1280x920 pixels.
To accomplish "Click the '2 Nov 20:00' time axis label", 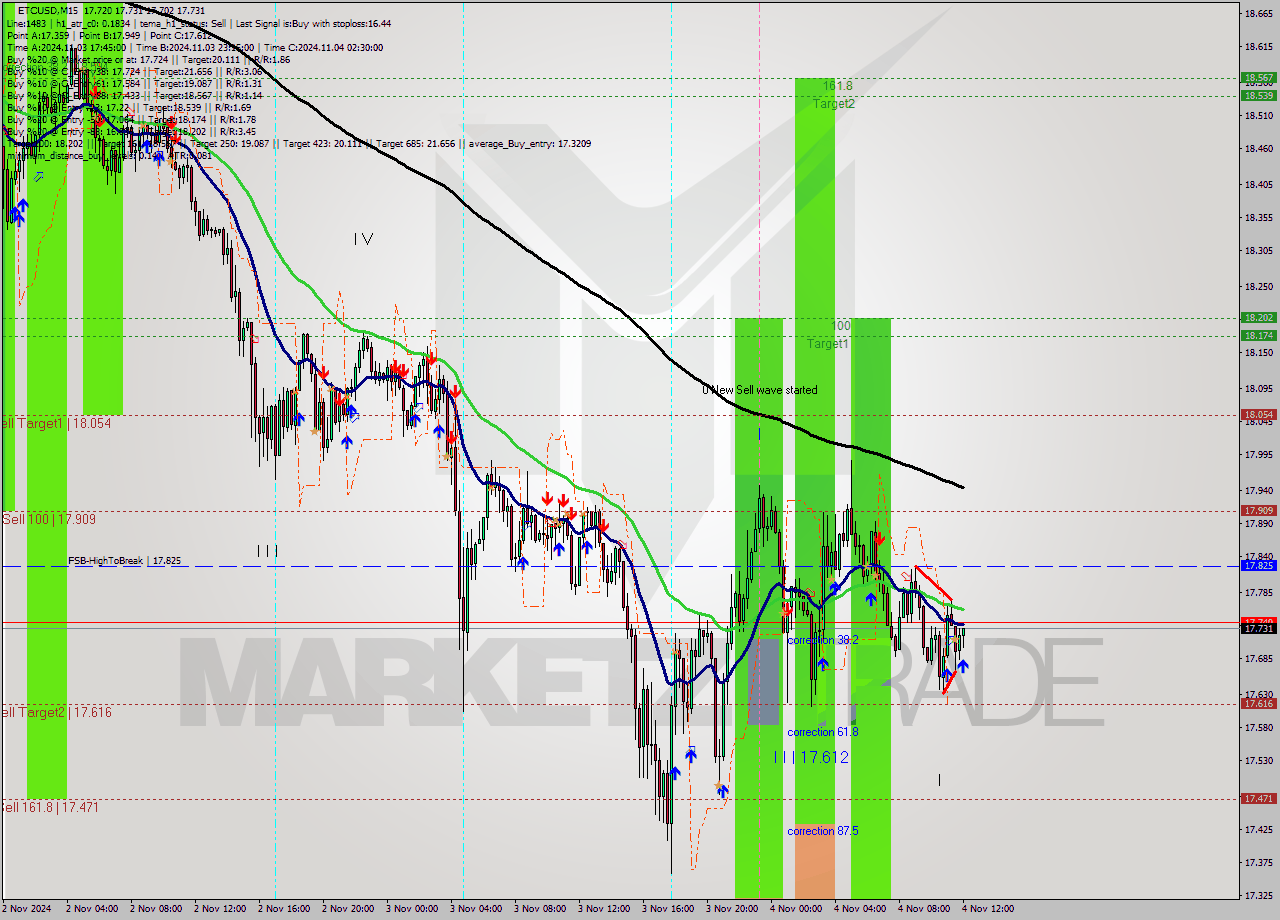I will coord(348,909).
